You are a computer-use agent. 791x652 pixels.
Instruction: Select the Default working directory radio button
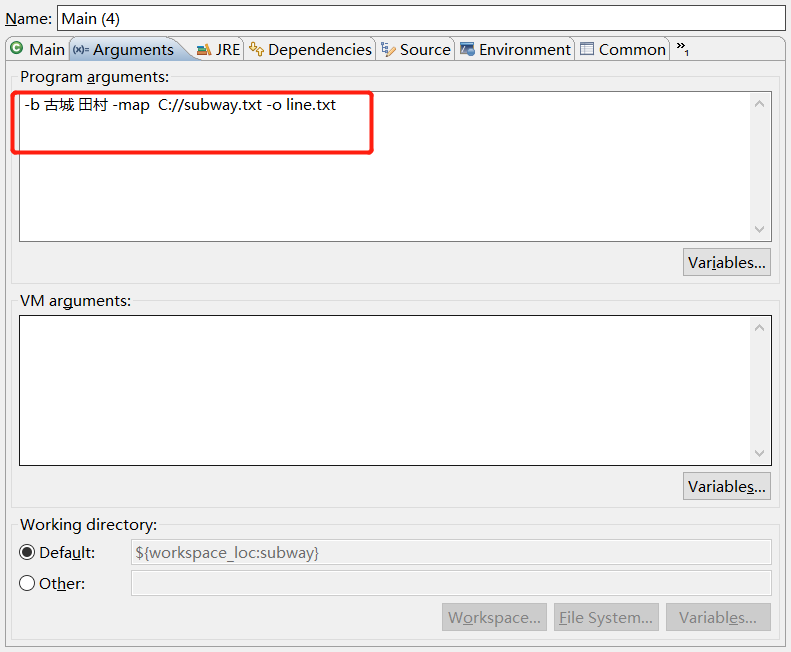tap(27, 553)
